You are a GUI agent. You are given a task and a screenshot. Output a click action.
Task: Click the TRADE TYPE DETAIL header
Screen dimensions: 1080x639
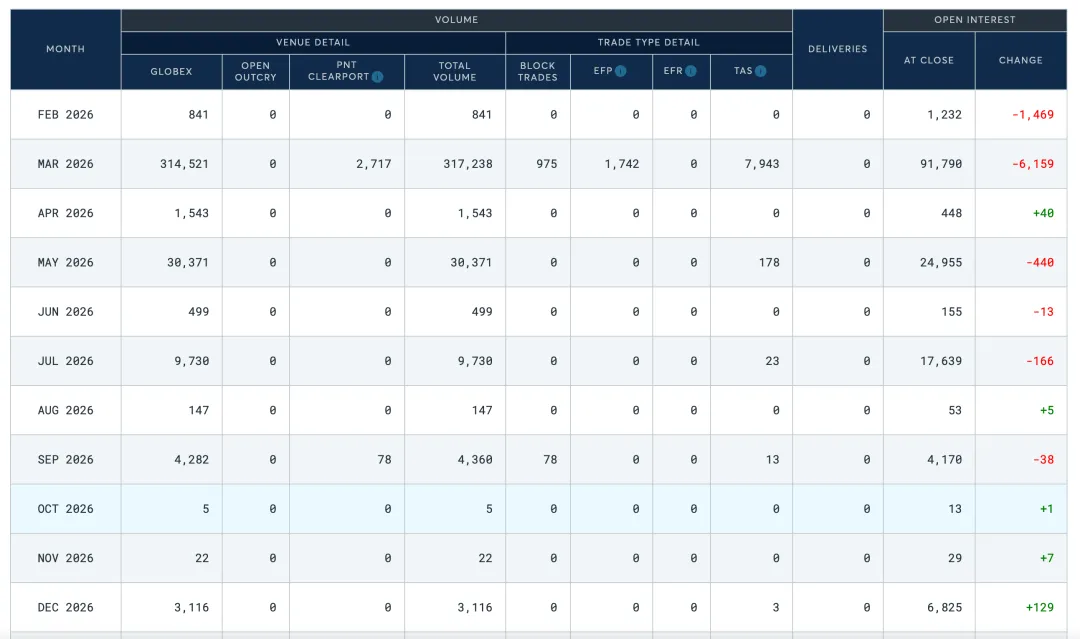649,43
